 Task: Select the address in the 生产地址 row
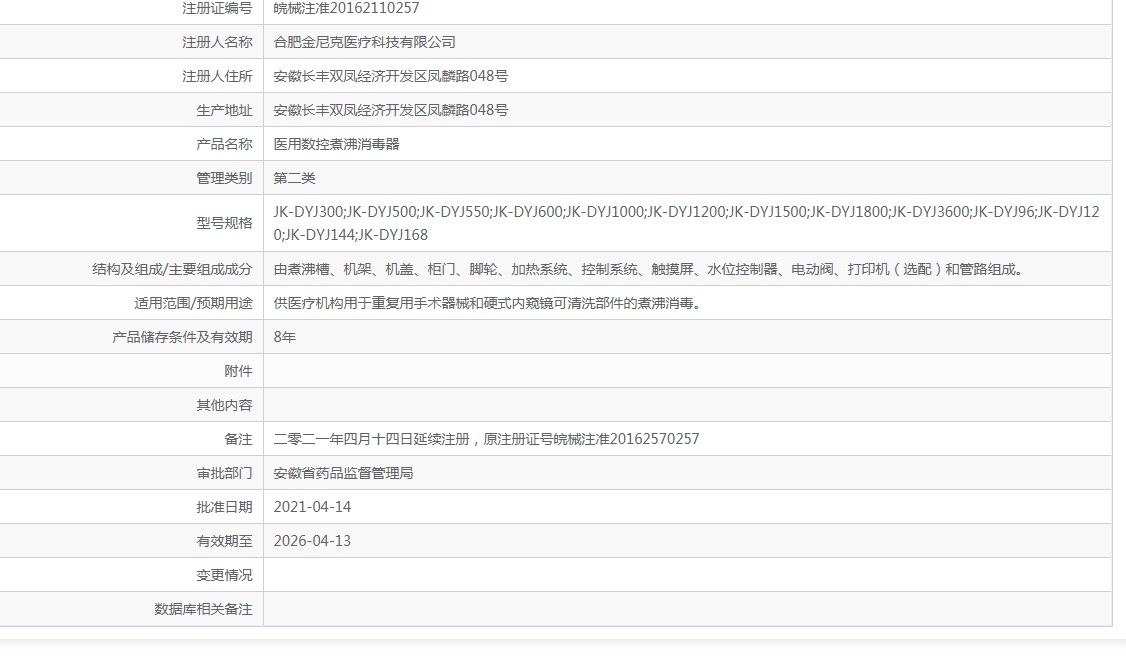tap(391, 110)
